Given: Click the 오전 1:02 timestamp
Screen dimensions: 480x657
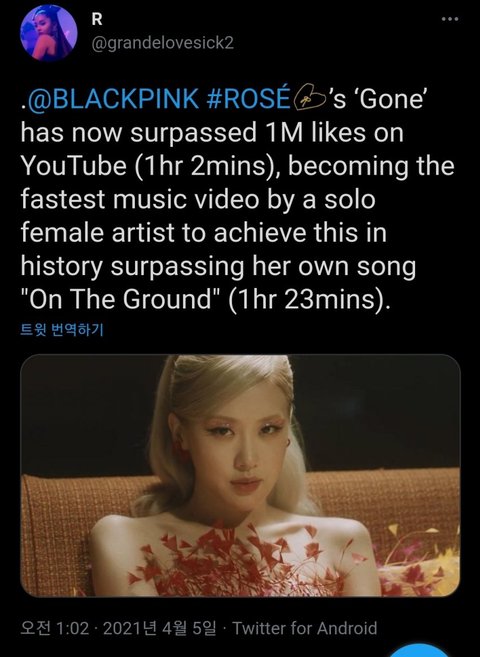Looking at the screenshot, I should (x=55, y=628).
